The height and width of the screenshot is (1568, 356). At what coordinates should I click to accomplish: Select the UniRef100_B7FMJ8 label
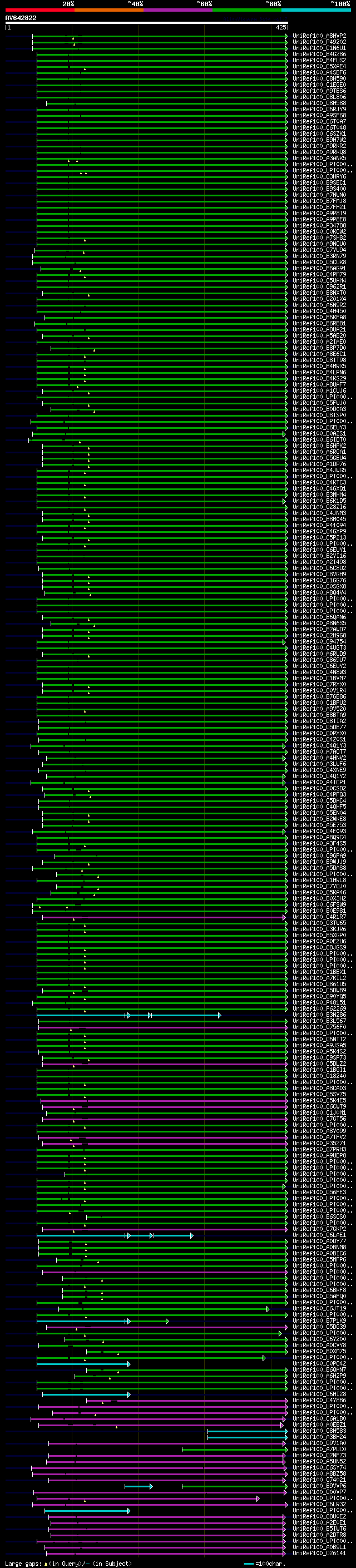point(319,201)
